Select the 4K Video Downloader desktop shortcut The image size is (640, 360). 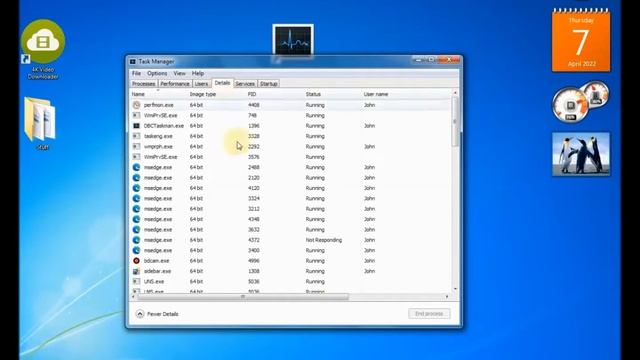(43, 49)
